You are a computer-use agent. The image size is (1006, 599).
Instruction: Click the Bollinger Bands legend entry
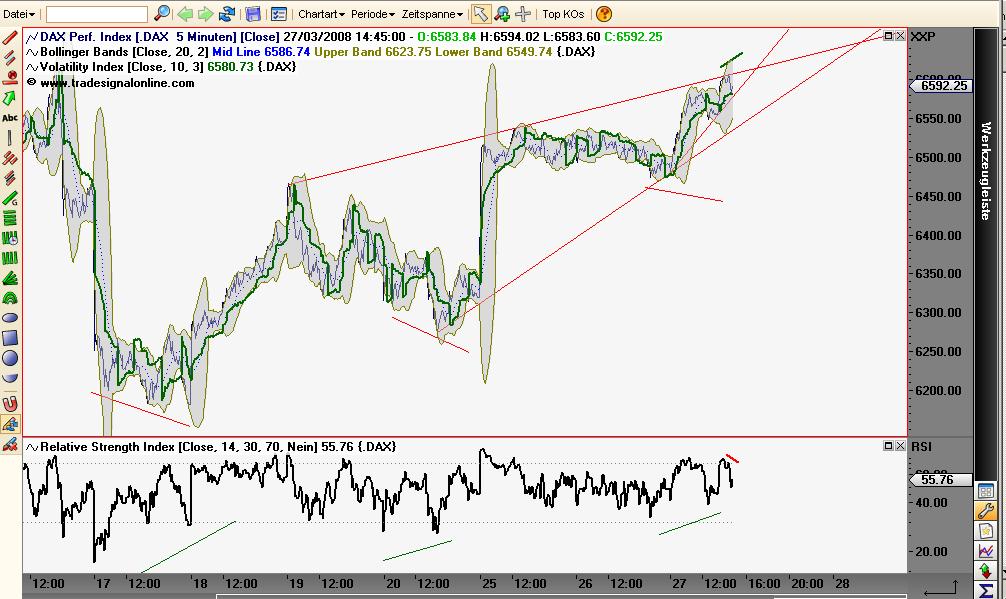coord(311,51)
